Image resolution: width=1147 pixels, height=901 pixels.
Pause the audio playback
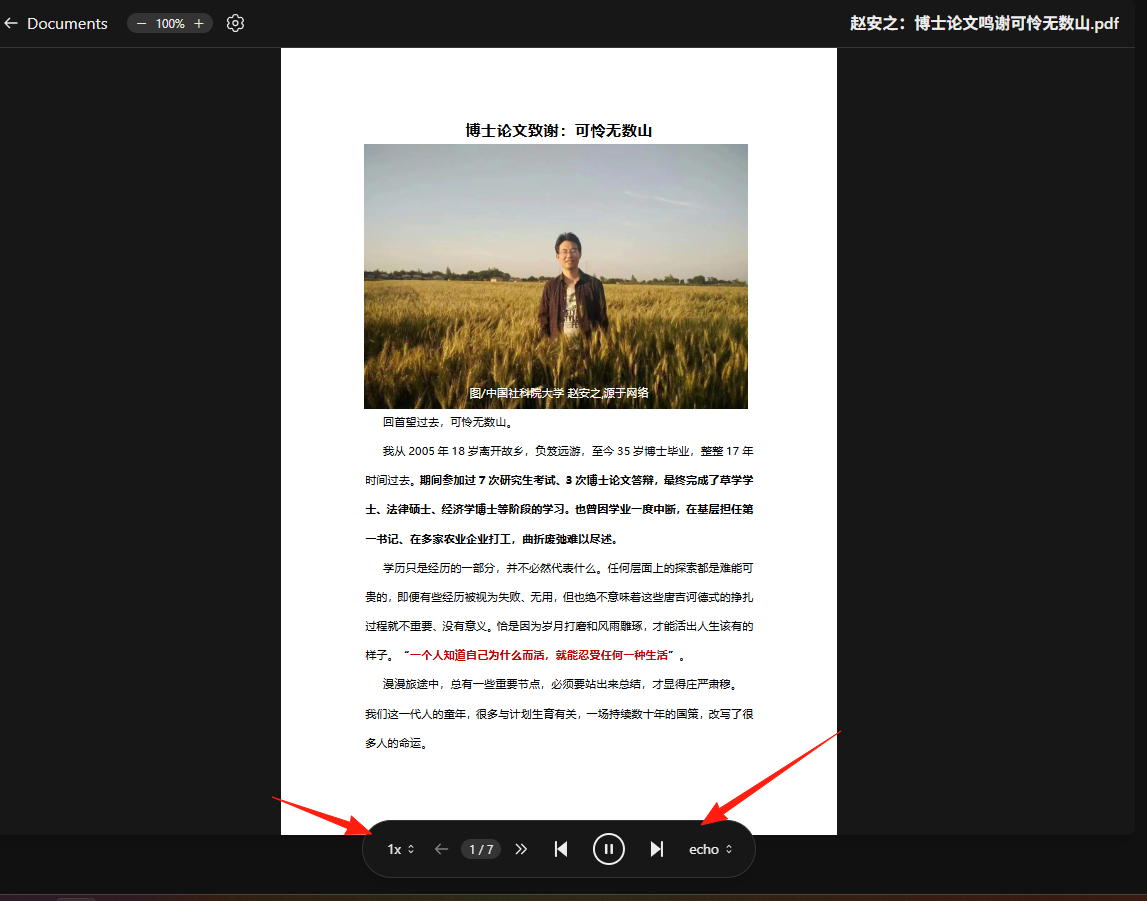[x=609, y=849]
